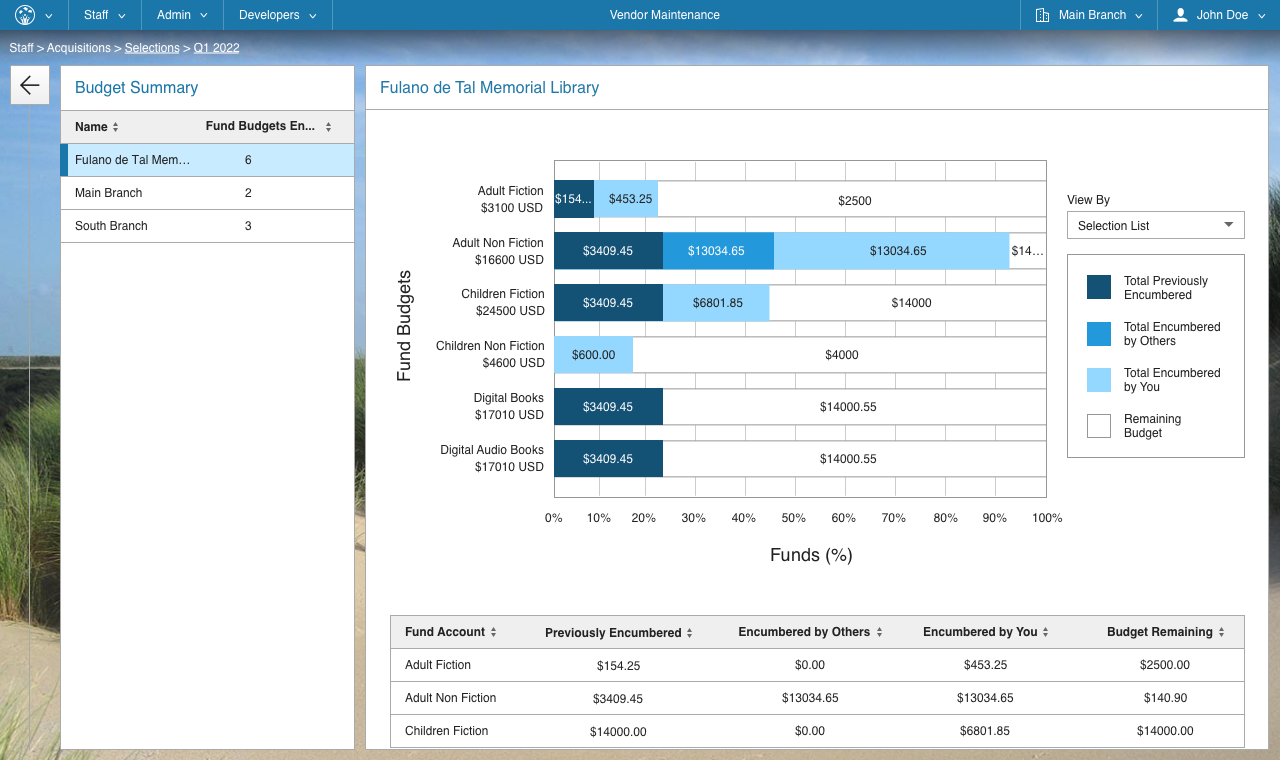
Task: Sort table by Budget Remaining arrows
Action: pyautogui.click(x=1221, y=632)
